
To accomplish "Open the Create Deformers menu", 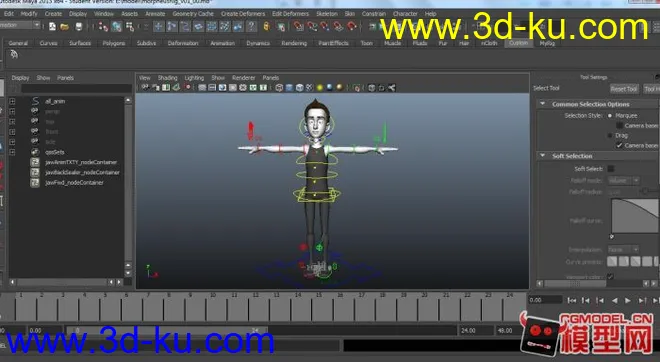I will [243, 14].
